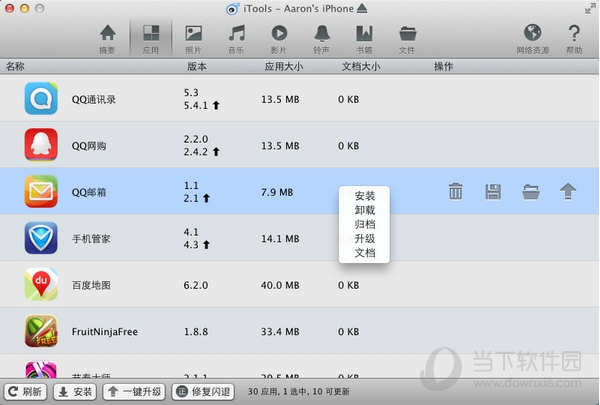This screenshot has height=405, width=600.
Task: Click the 14.1 MB size of 手机管家
Action: [280, 239]
